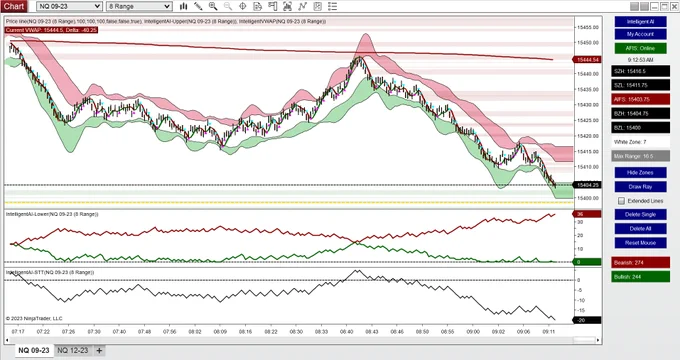Click the Bullish: 244 green box
Screen dimensions: 680x360
pos(641,277)
